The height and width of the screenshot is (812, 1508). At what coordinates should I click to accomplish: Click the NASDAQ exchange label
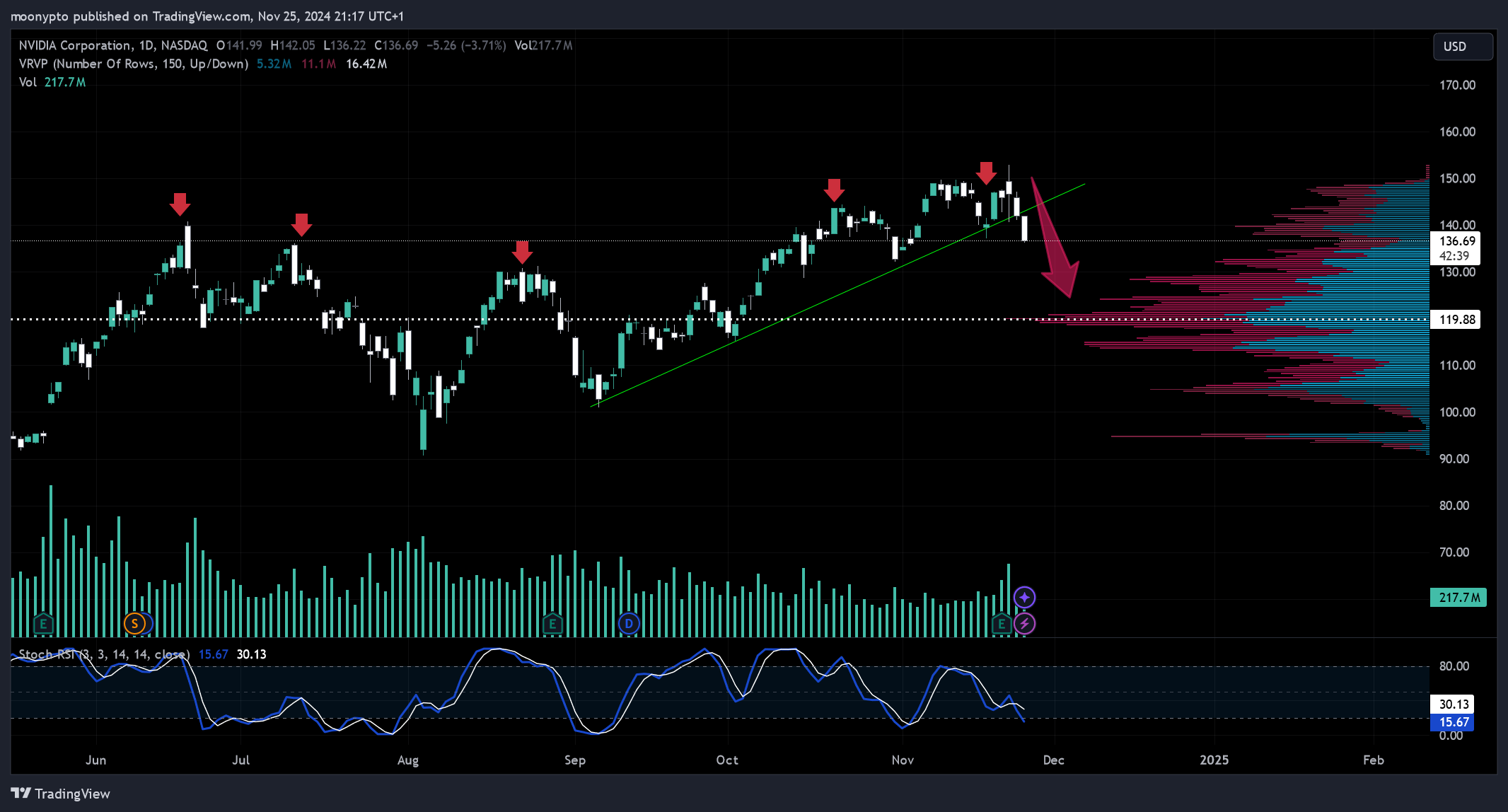click(184, 45)
